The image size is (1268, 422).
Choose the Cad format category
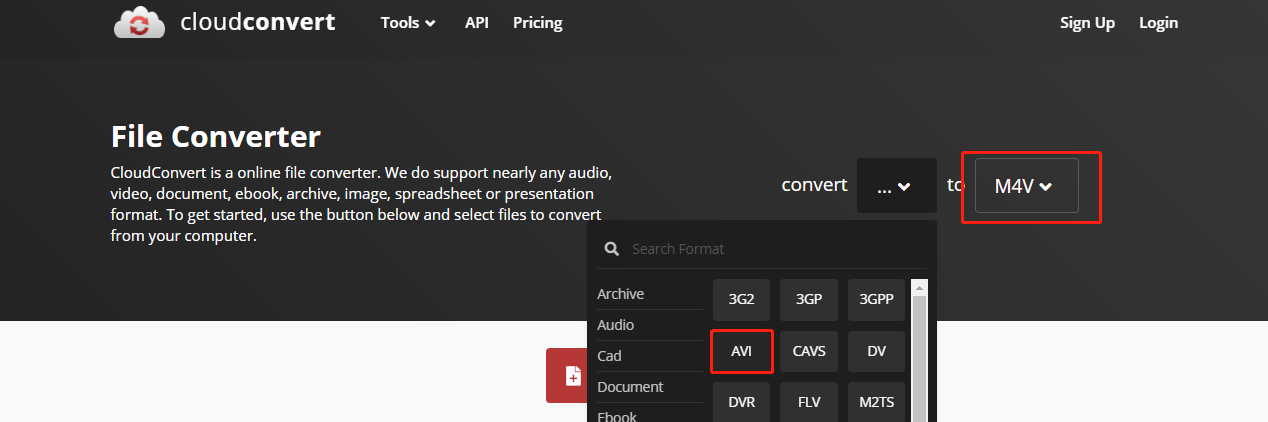tap(611, 356)
